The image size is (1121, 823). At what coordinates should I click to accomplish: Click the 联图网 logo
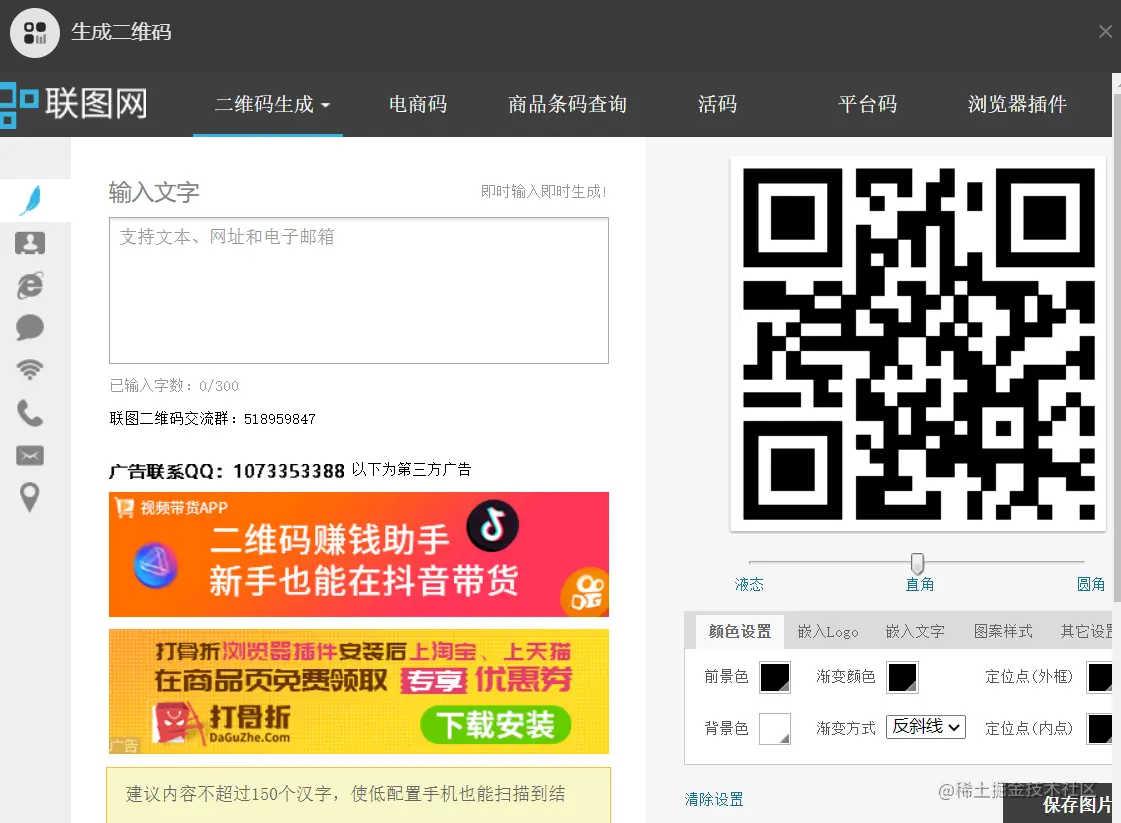pyautogui.click(x=74, y=104)
